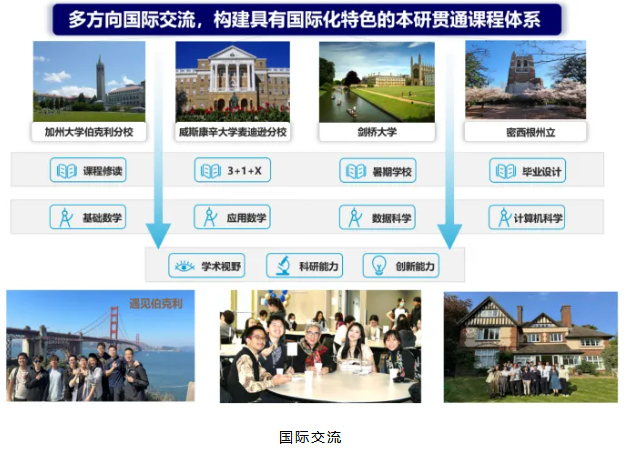The width and height of the screenshot is (632, 449).
Task: Click the book icon beside 课程修读
Action: click(x=66, y=172)
